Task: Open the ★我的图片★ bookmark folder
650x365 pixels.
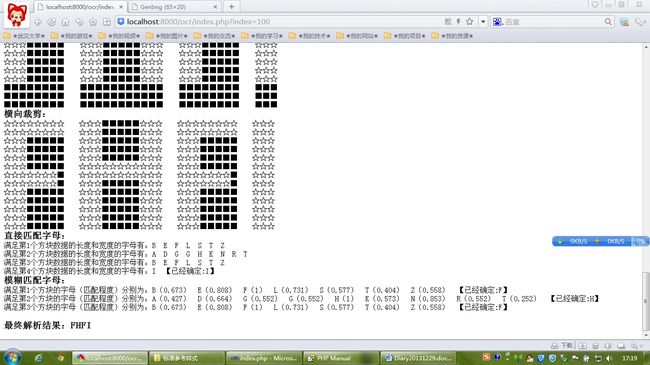Action: click(x=167, y=36)
